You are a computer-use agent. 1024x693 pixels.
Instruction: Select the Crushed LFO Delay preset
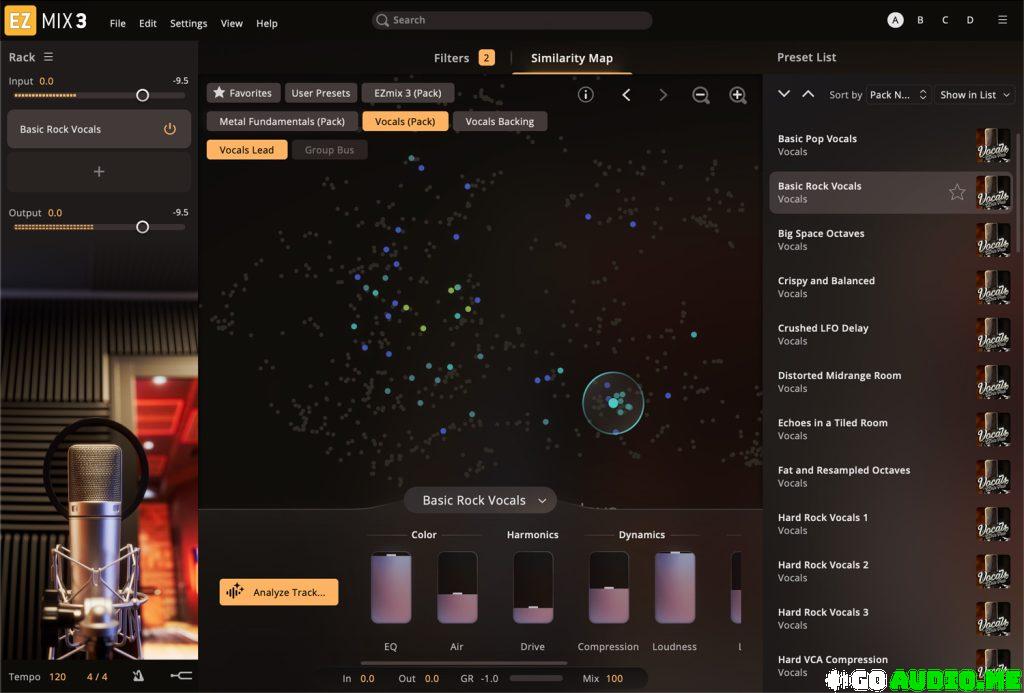[891, 334]
